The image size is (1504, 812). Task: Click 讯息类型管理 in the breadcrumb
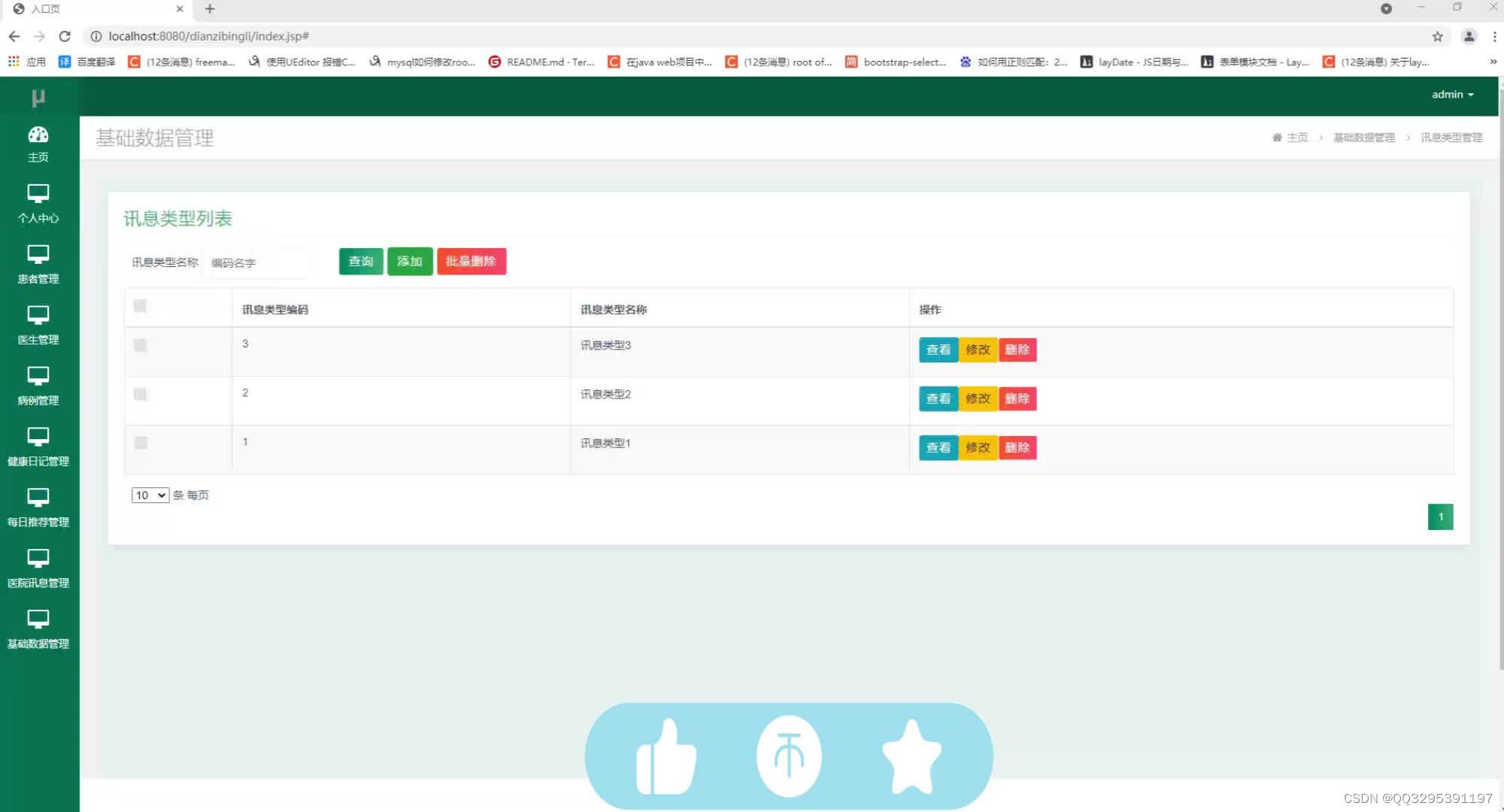1451,138
